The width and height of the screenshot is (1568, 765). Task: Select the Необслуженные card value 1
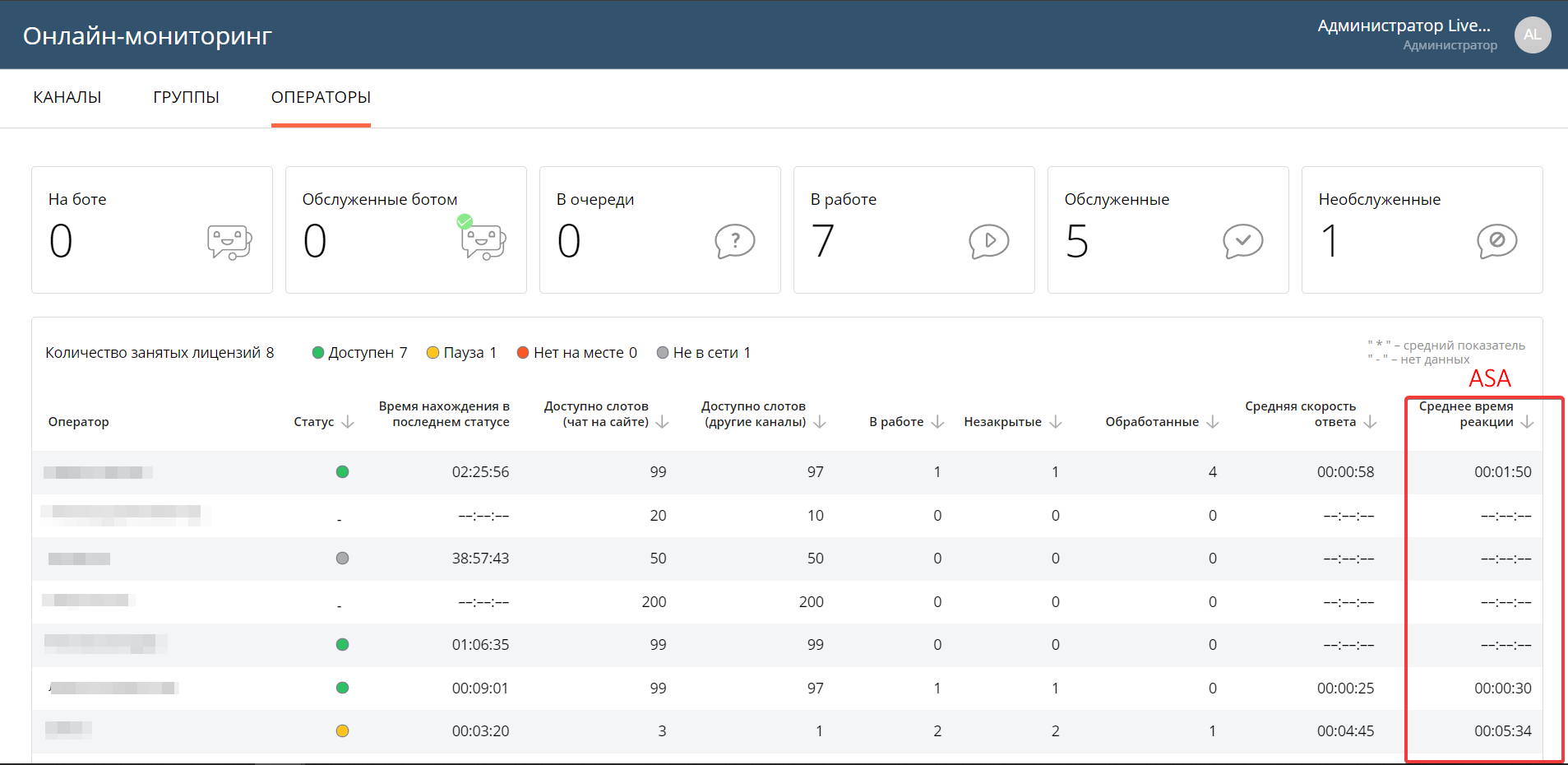point(1330,241)
